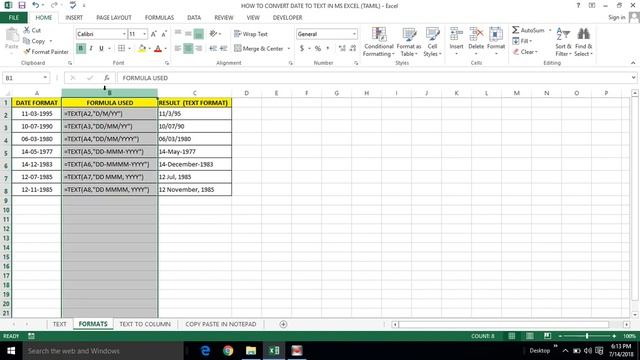Open the Fill Color dropdown arrow

pyautogui.click(x=149, y=49)
